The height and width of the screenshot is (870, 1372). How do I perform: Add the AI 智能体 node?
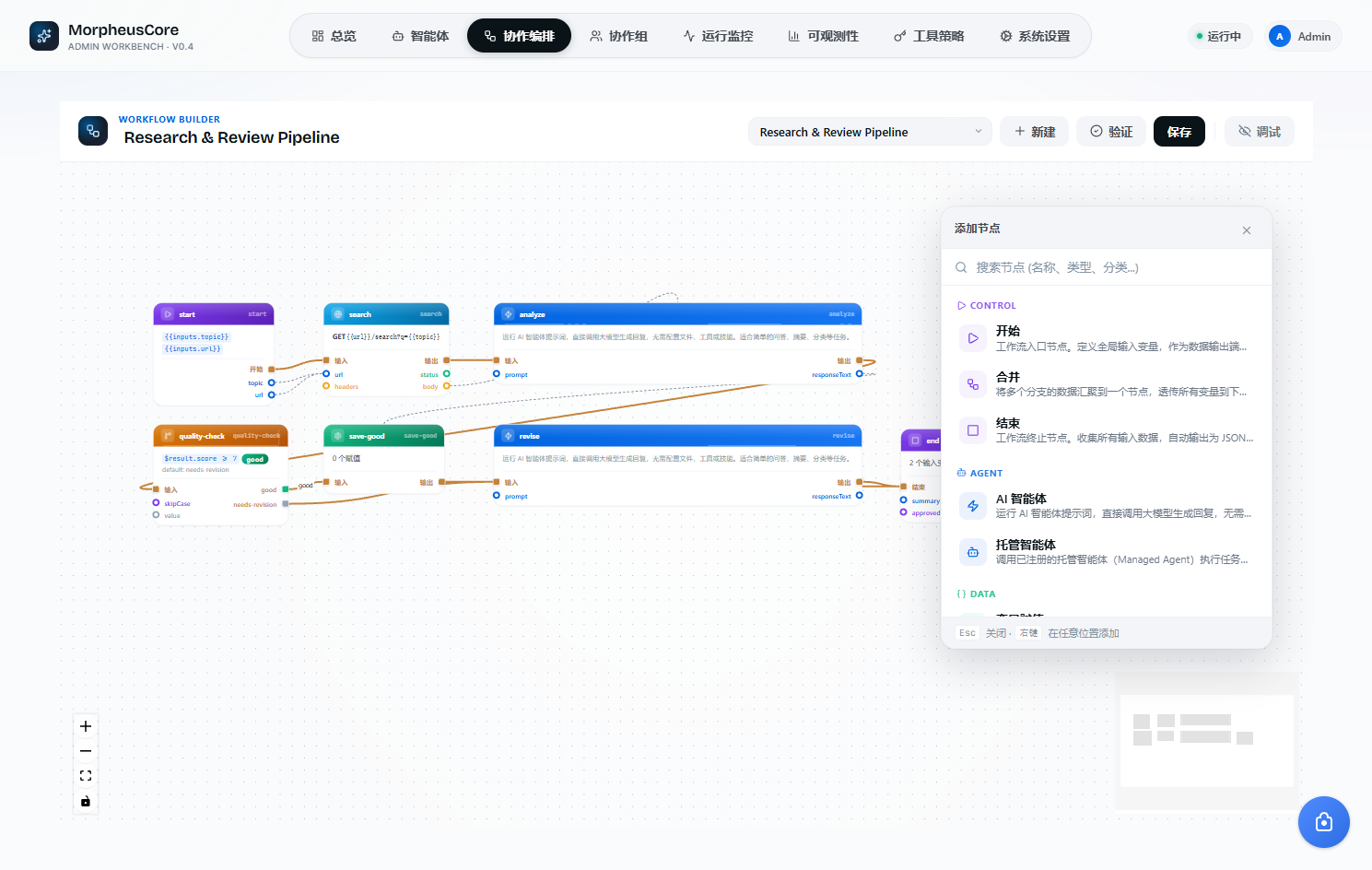pyautogui.click(x=1107, y=506)
